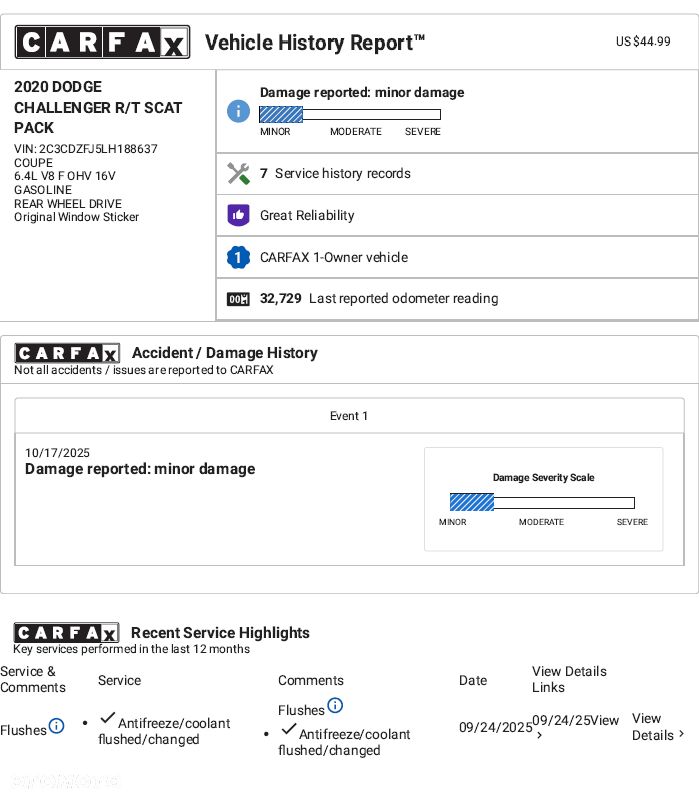The width and height of the screenshot is (699, 798).
Task: Click the small chevron below 09/24/25View
Action: (539, 735)
